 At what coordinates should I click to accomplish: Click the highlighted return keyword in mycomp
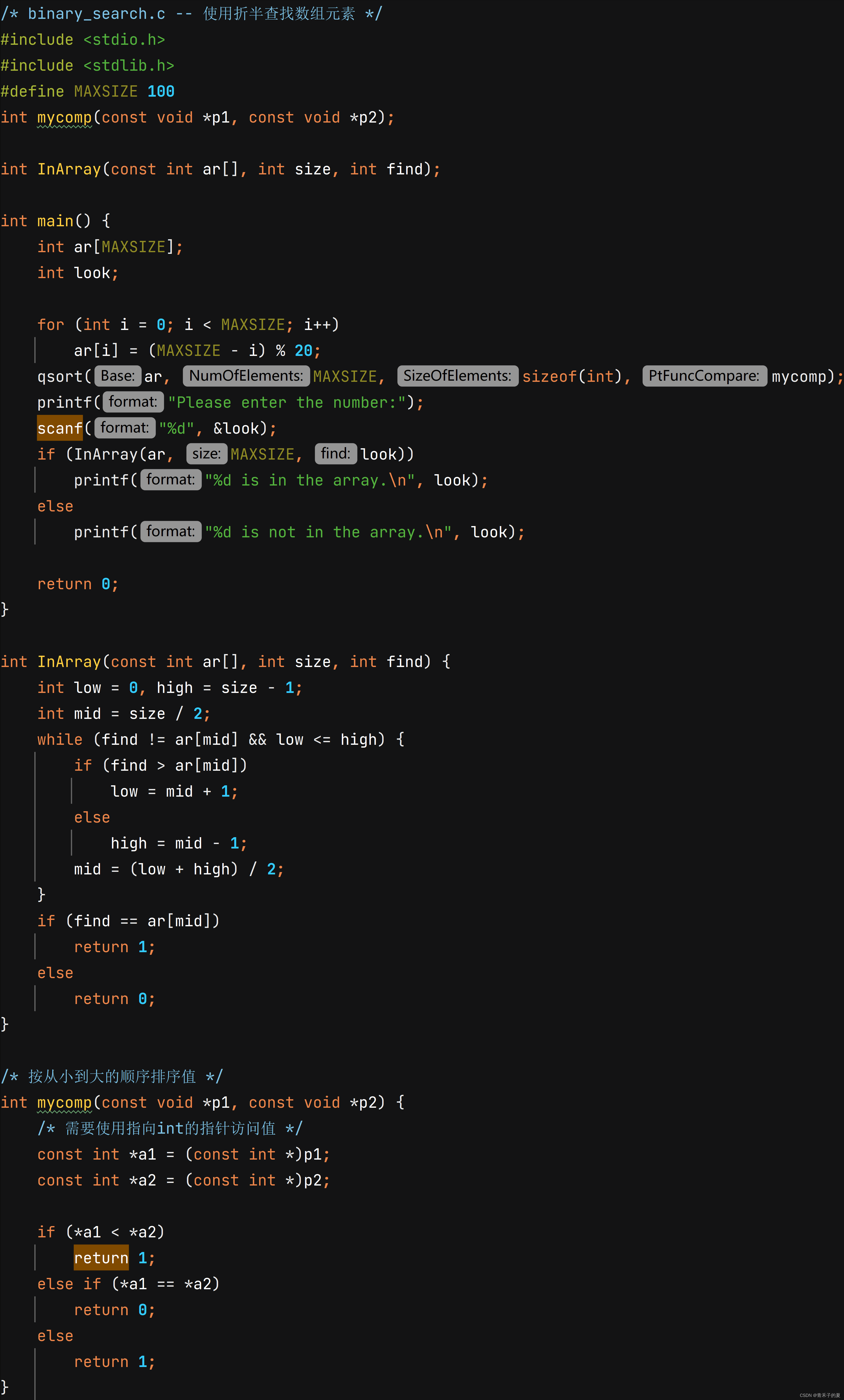tap(101, 1257)
